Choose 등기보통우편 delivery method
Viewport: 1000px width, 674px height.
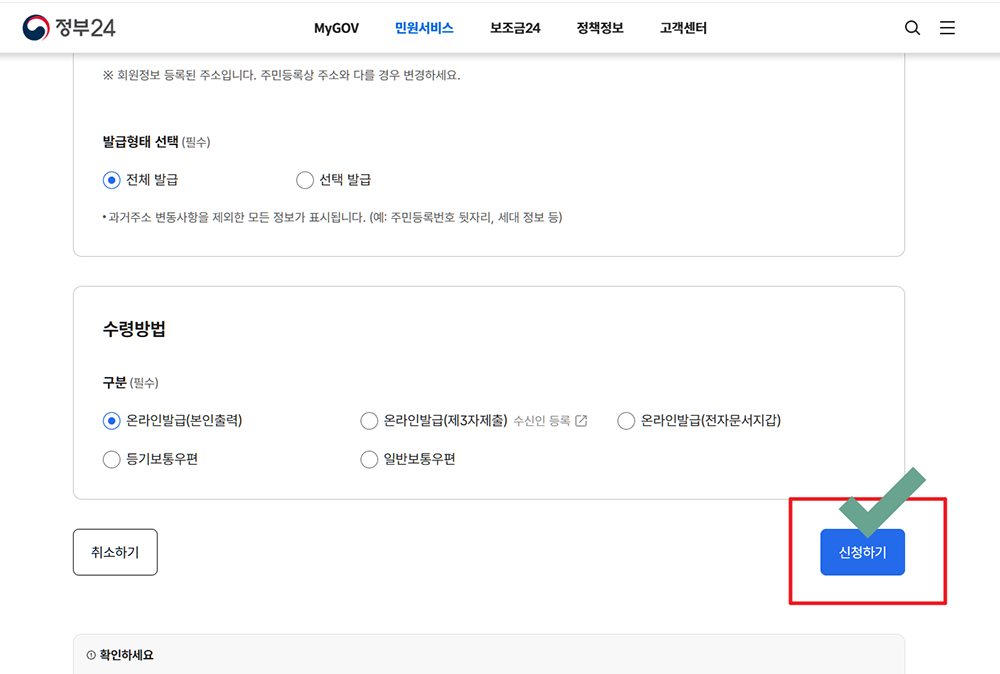coord(112,459)
